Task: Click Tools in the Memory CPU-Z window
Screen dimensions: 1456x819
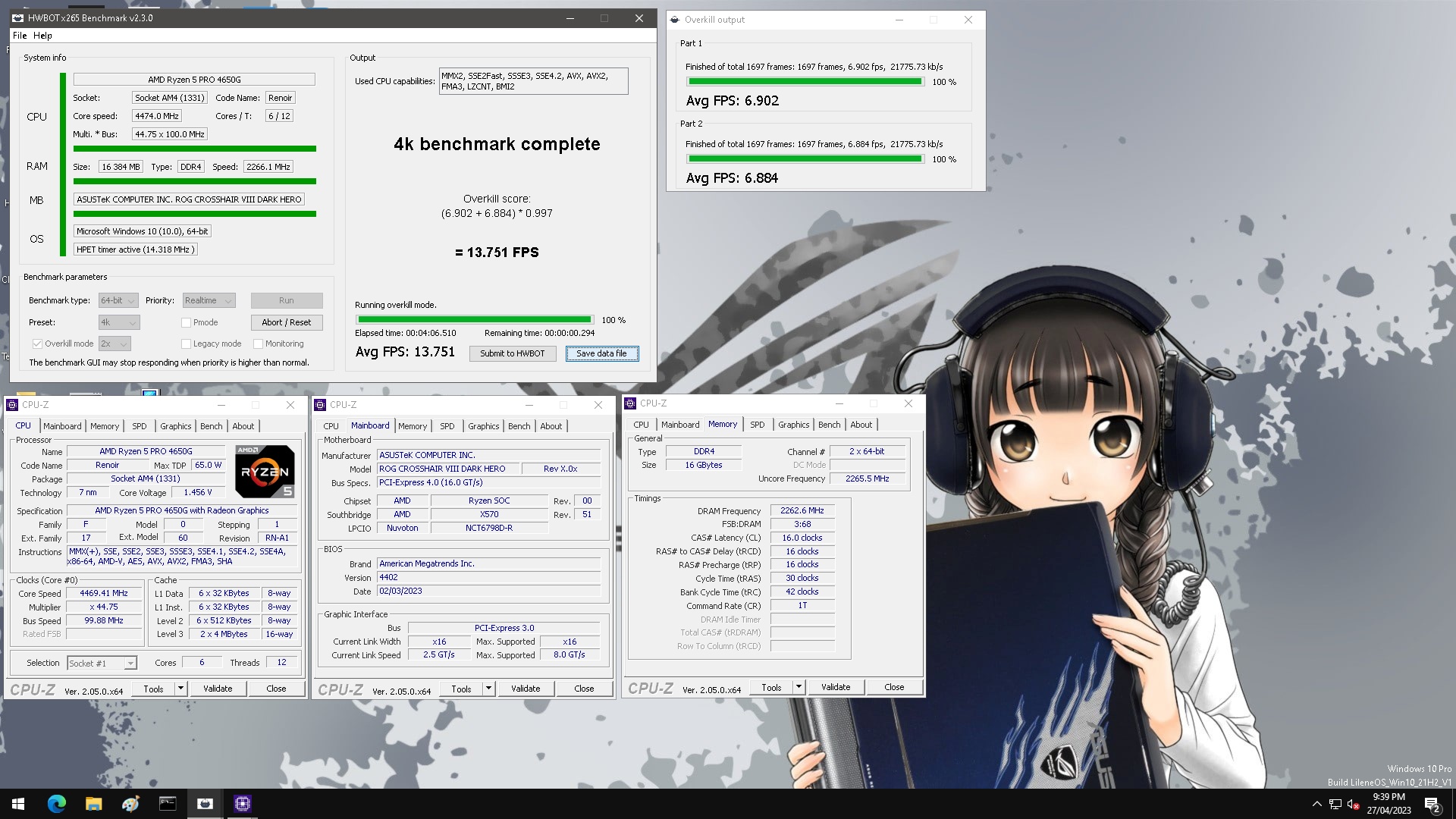Action: (x=771, y=687)
